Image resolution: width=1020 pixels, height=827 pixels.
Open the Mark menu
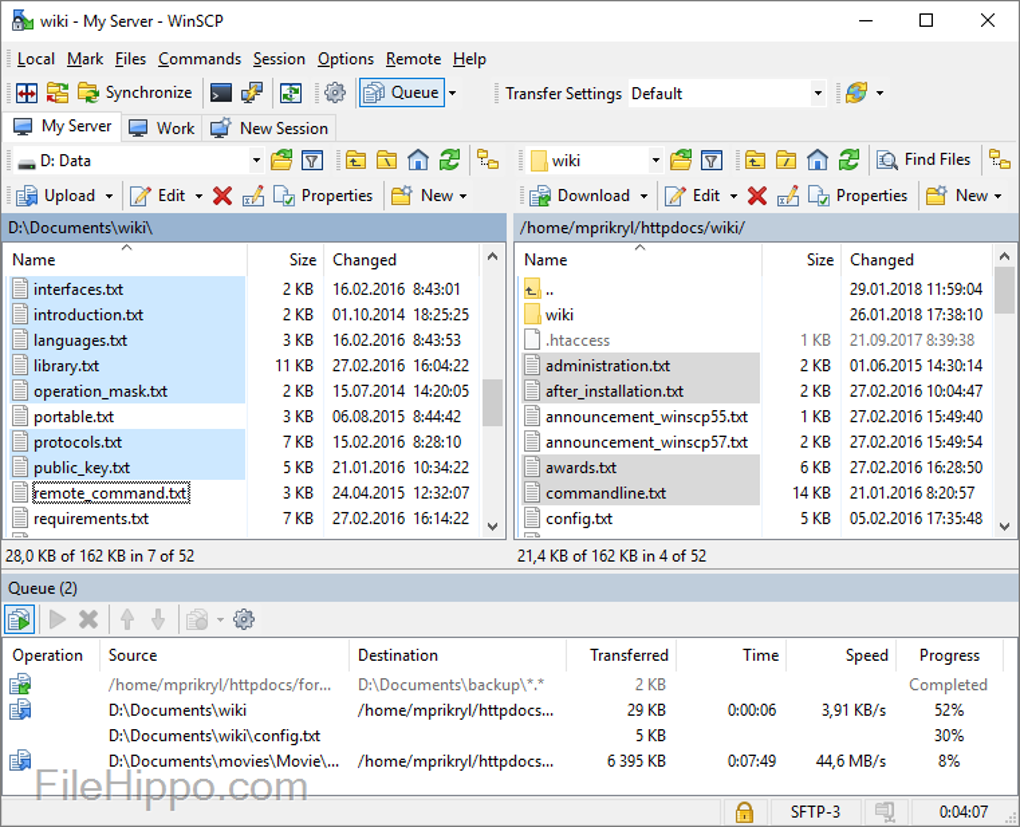(x=85, y=59)
